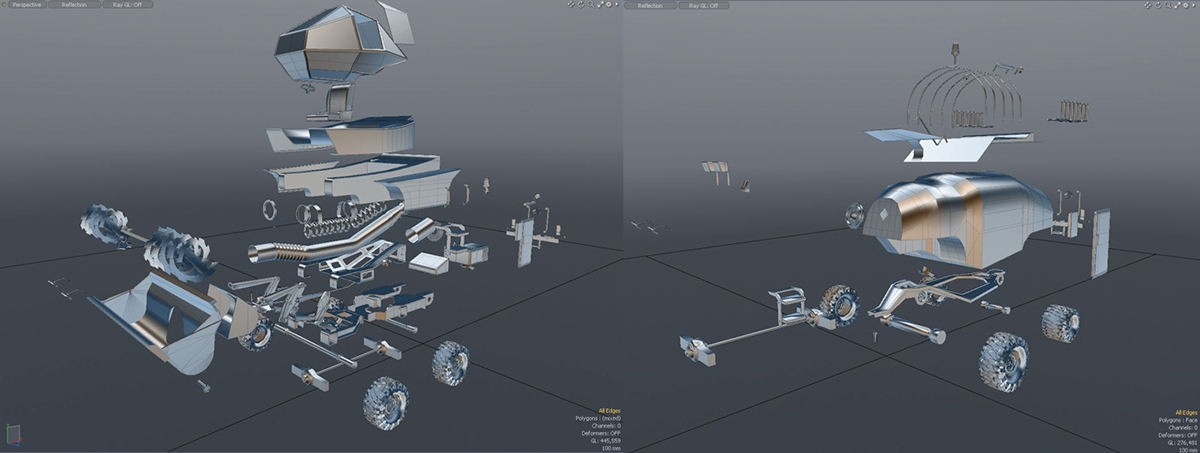Click the pan view icon in left viewport
Screen dimensions: 1200x453
click(x=571, y=5)
